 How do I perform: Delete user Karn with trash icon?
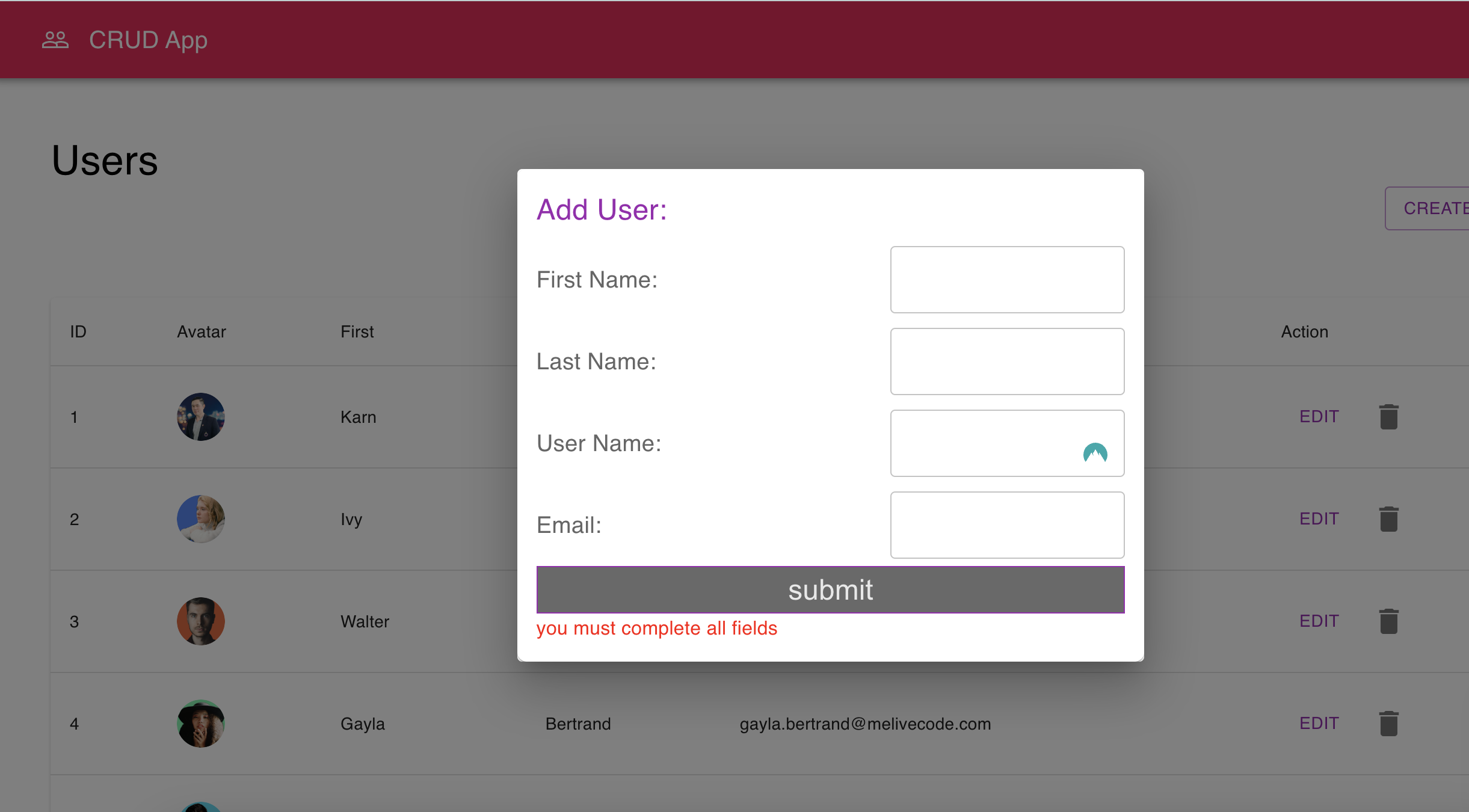1388,417
